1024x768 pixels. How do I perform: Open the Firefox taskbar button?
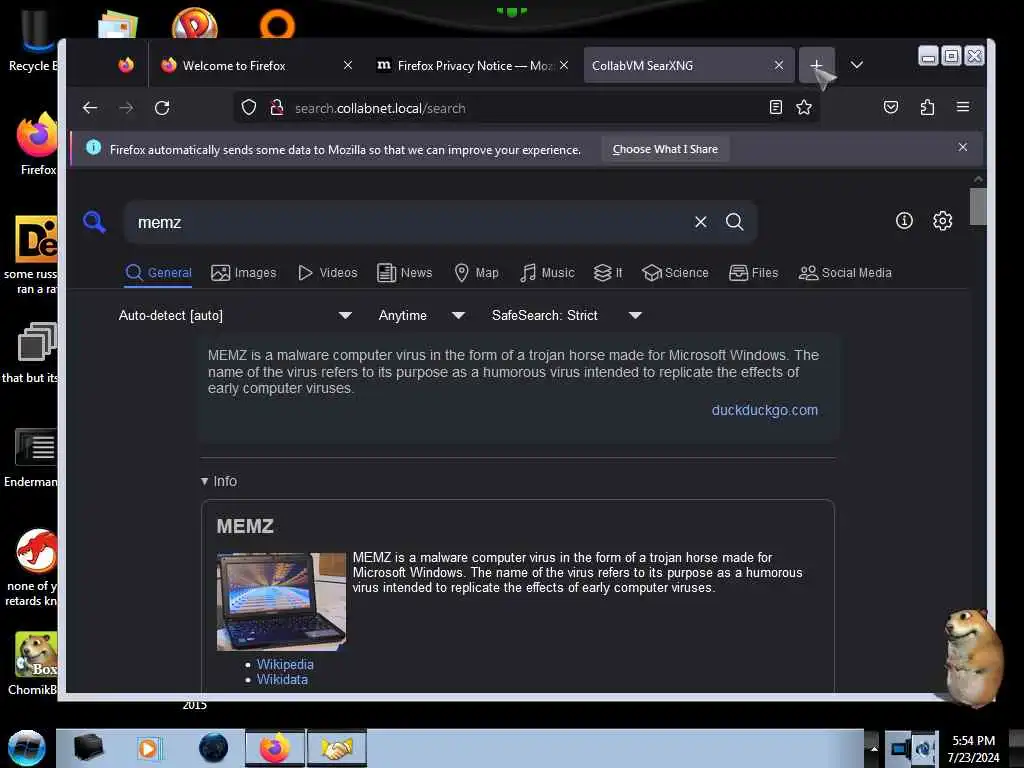[x=275, y=748]
